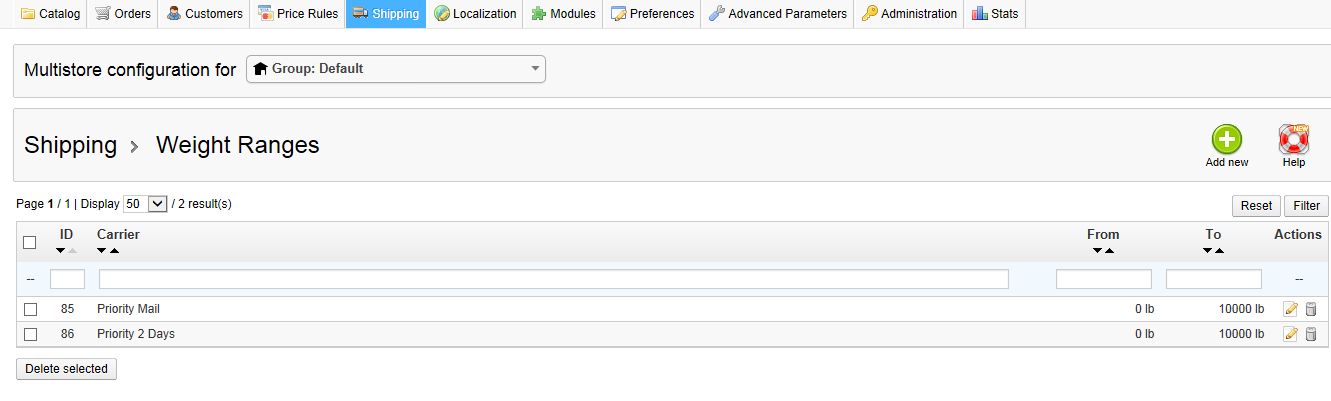
Task: Click the green Add new icon
Action: pyautogui.click(x=1226, y=140)
